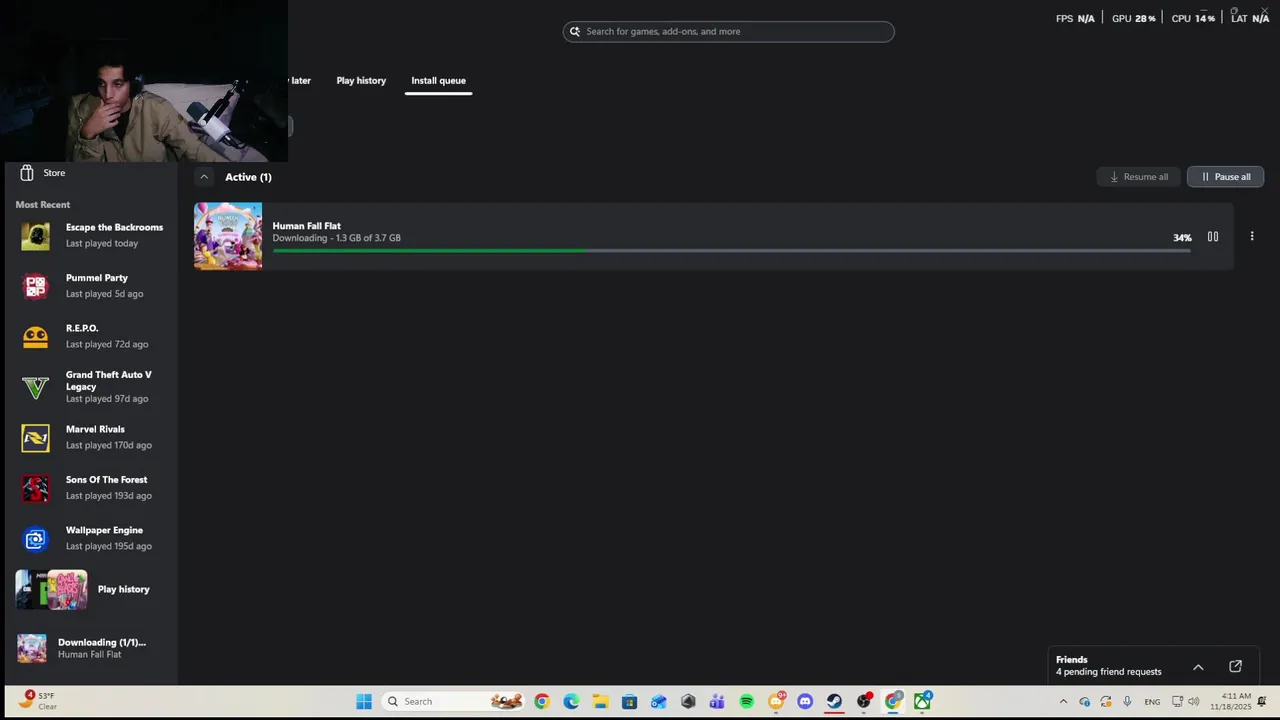Screen dimensions: 1280x720
Task: Open the Store icon in the sidebar
Action: [27, 173]
